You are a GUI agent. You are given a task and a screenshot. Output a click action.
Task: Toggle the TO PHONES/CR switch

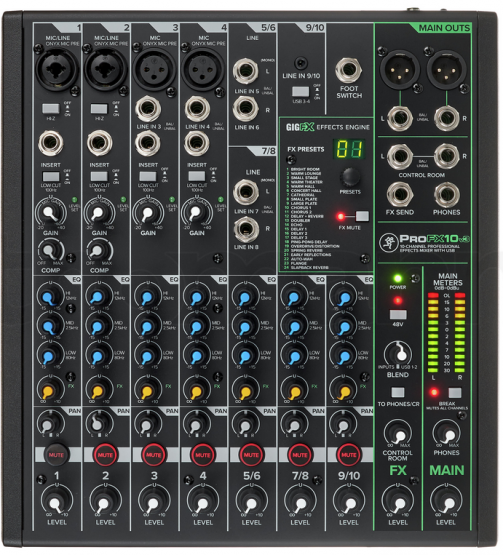[x=398, y=392]
